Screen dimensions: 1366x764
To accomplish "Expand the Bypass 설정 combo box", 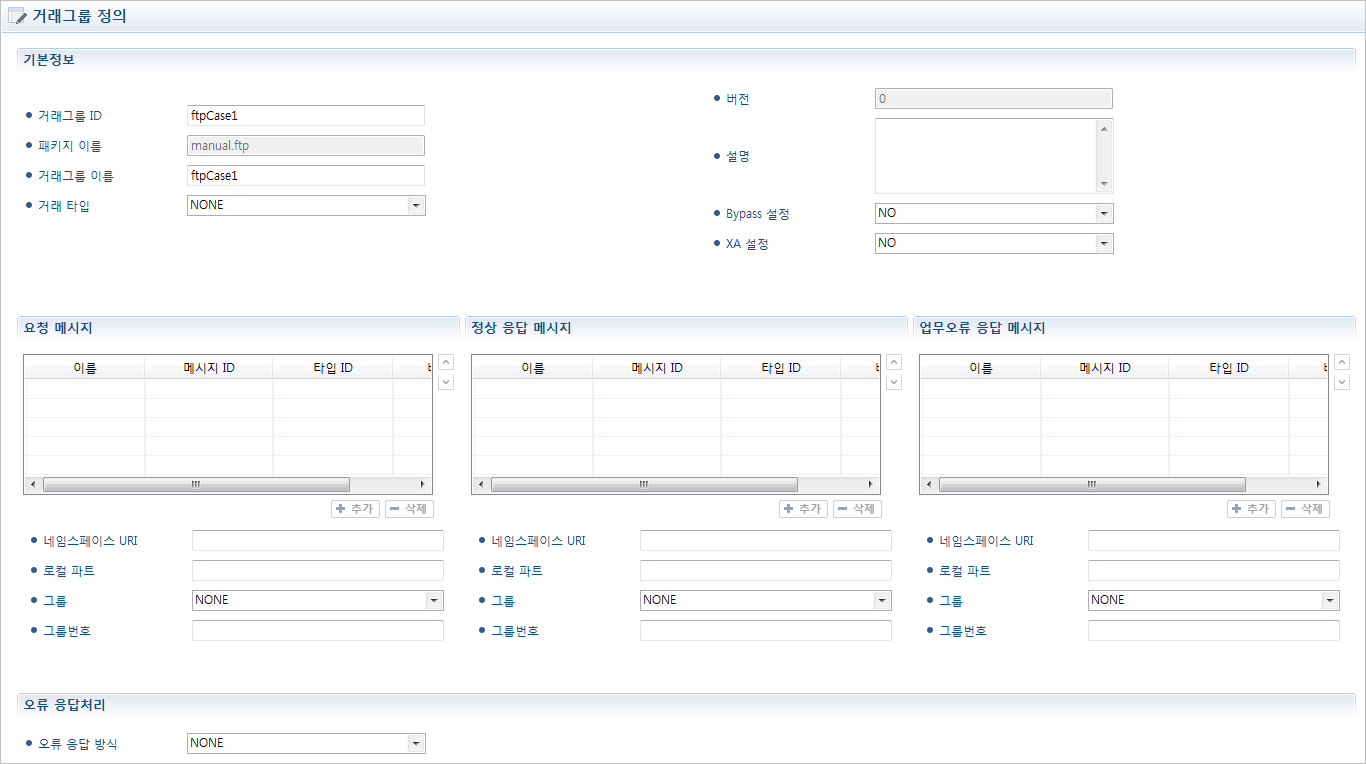I will (x=1103, y=213).
